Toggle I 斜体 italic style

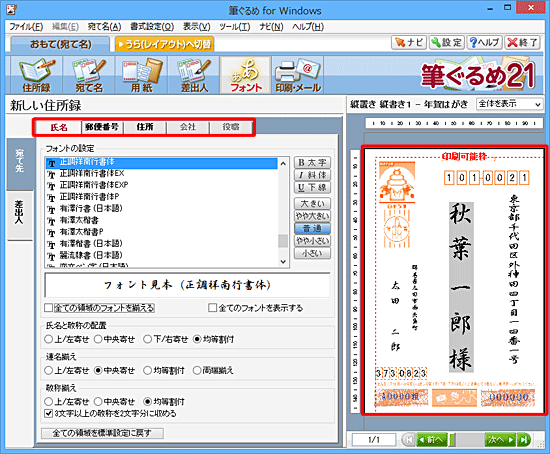[312, 175]
